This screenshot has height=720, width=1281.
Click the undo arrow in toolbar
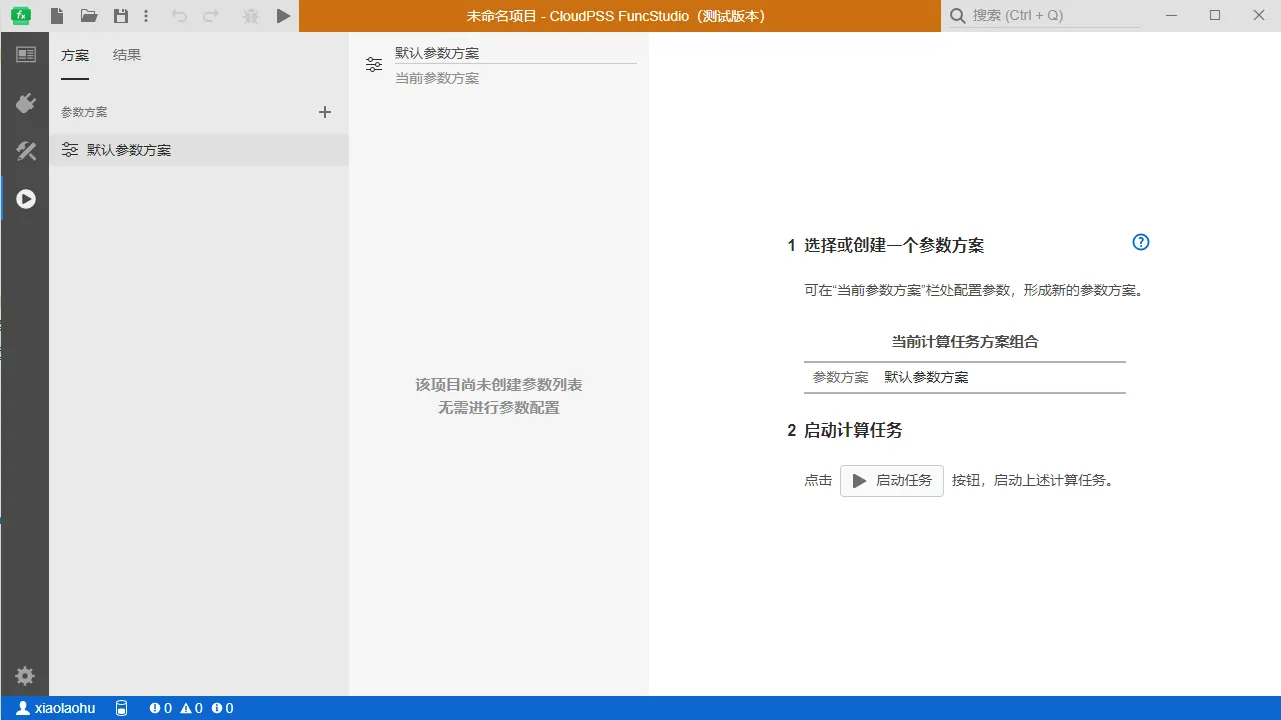179,16
